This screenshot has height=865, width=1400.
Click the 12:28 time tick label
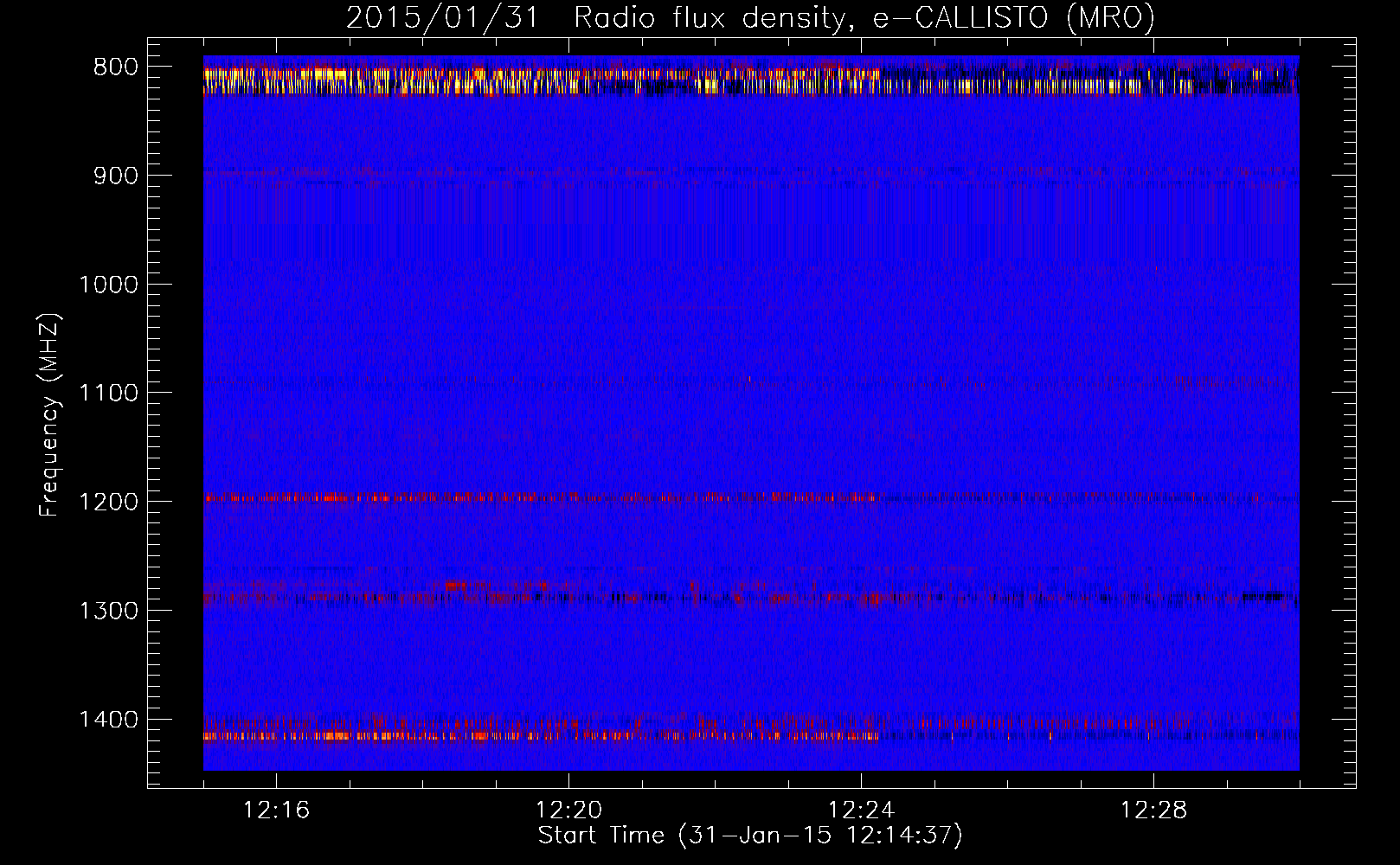1153,811
